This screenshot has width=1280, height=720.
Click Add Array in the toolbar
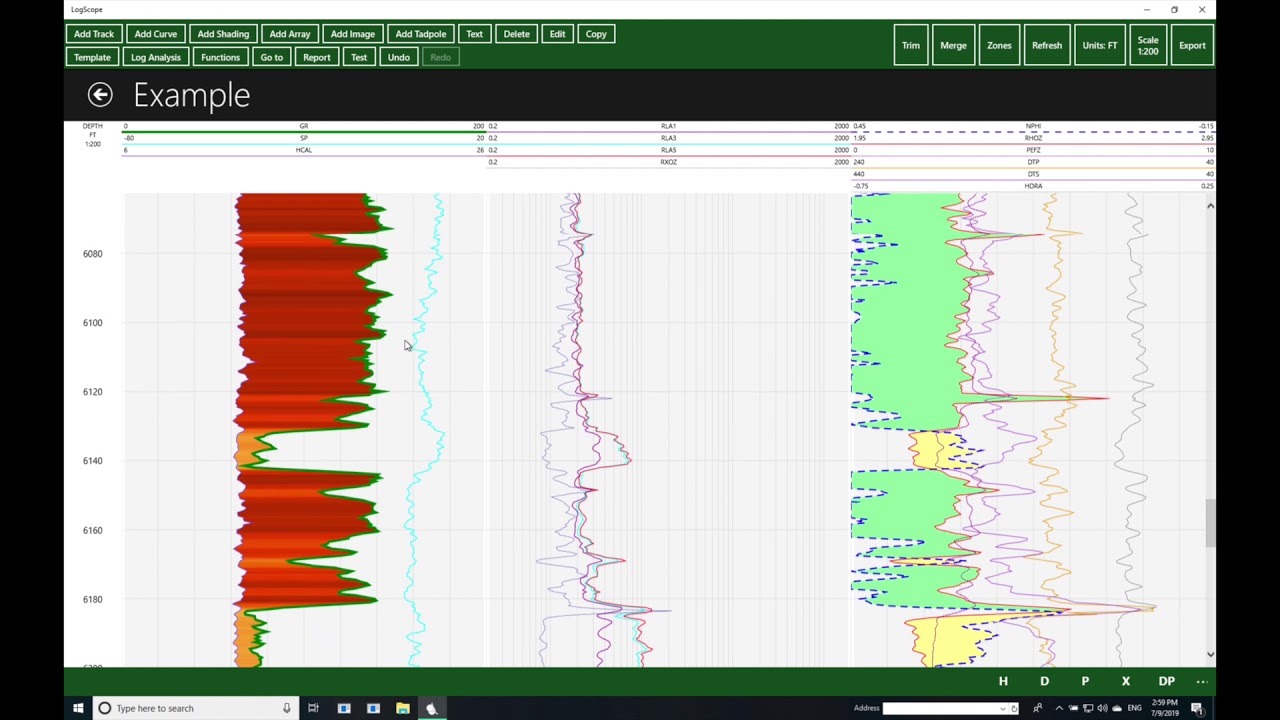coord(290,34)
